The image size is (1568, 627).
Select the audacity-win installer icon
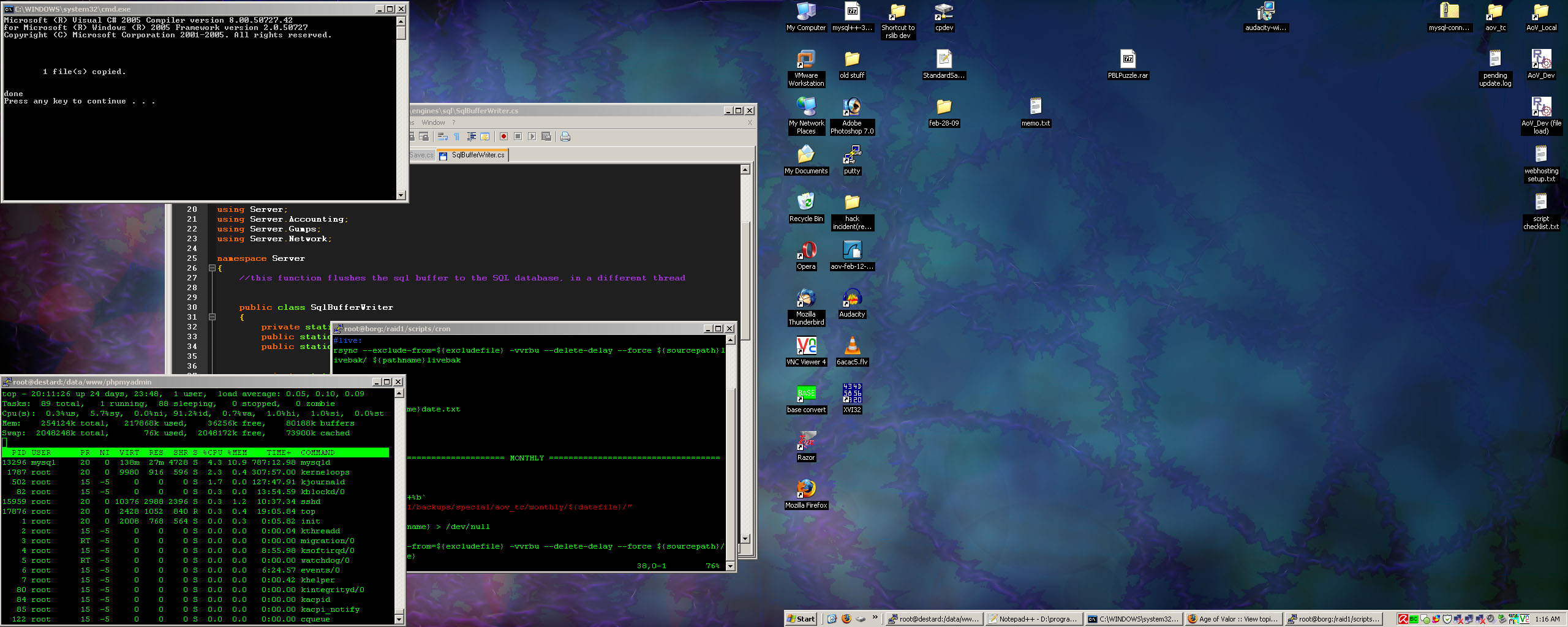(1265, 17)
